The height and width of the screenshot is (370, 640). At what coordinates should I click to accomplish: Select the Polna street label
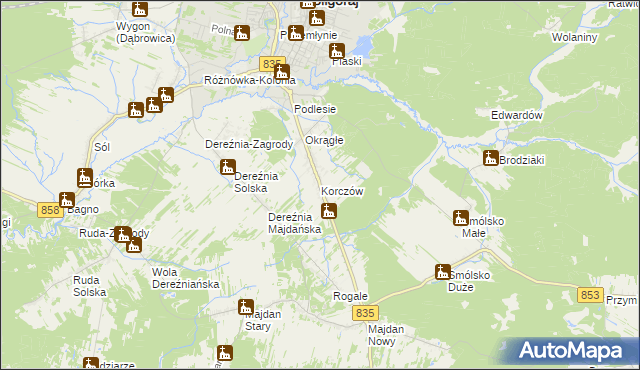click(x=223, y=30)
